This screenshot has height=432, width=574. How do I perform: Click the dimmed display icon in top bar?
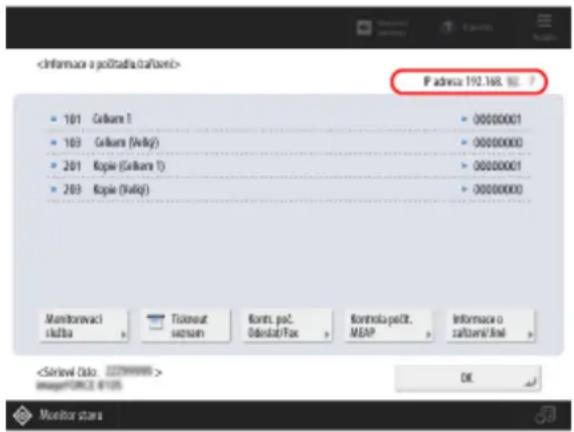pos(364,28)
